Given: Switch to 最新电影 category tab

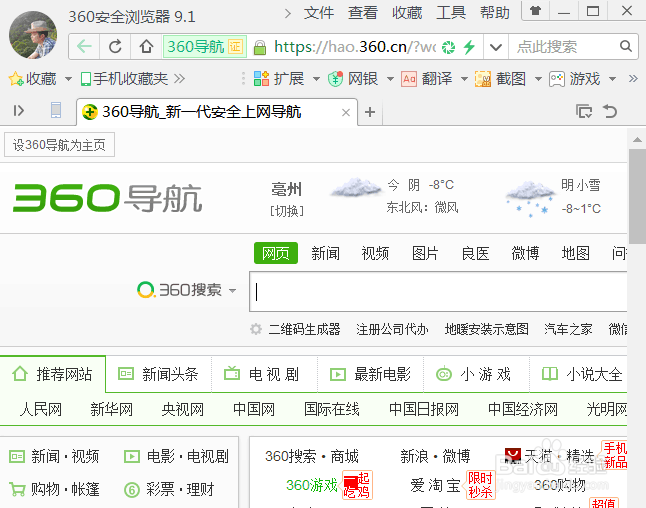Looking at the screenshot, I should (370, 374).
